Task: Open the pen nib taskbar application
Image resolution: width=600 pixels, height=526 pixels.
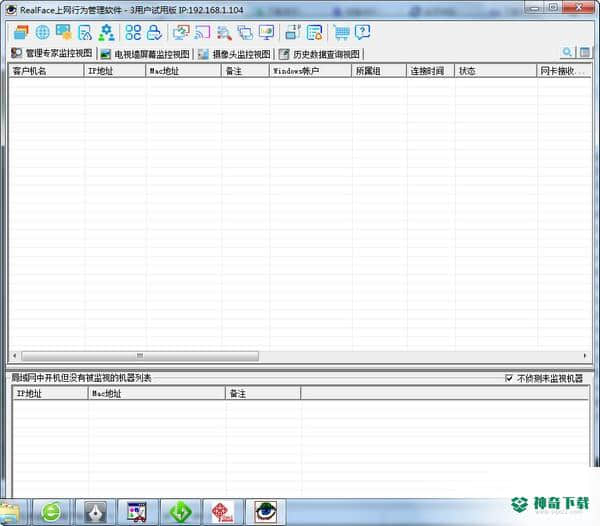Action: point(95,512)
